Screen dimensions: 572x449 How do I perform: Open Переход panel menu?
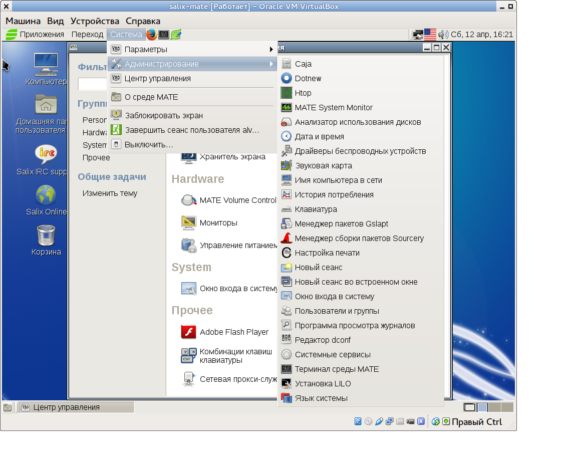[87, 35]
